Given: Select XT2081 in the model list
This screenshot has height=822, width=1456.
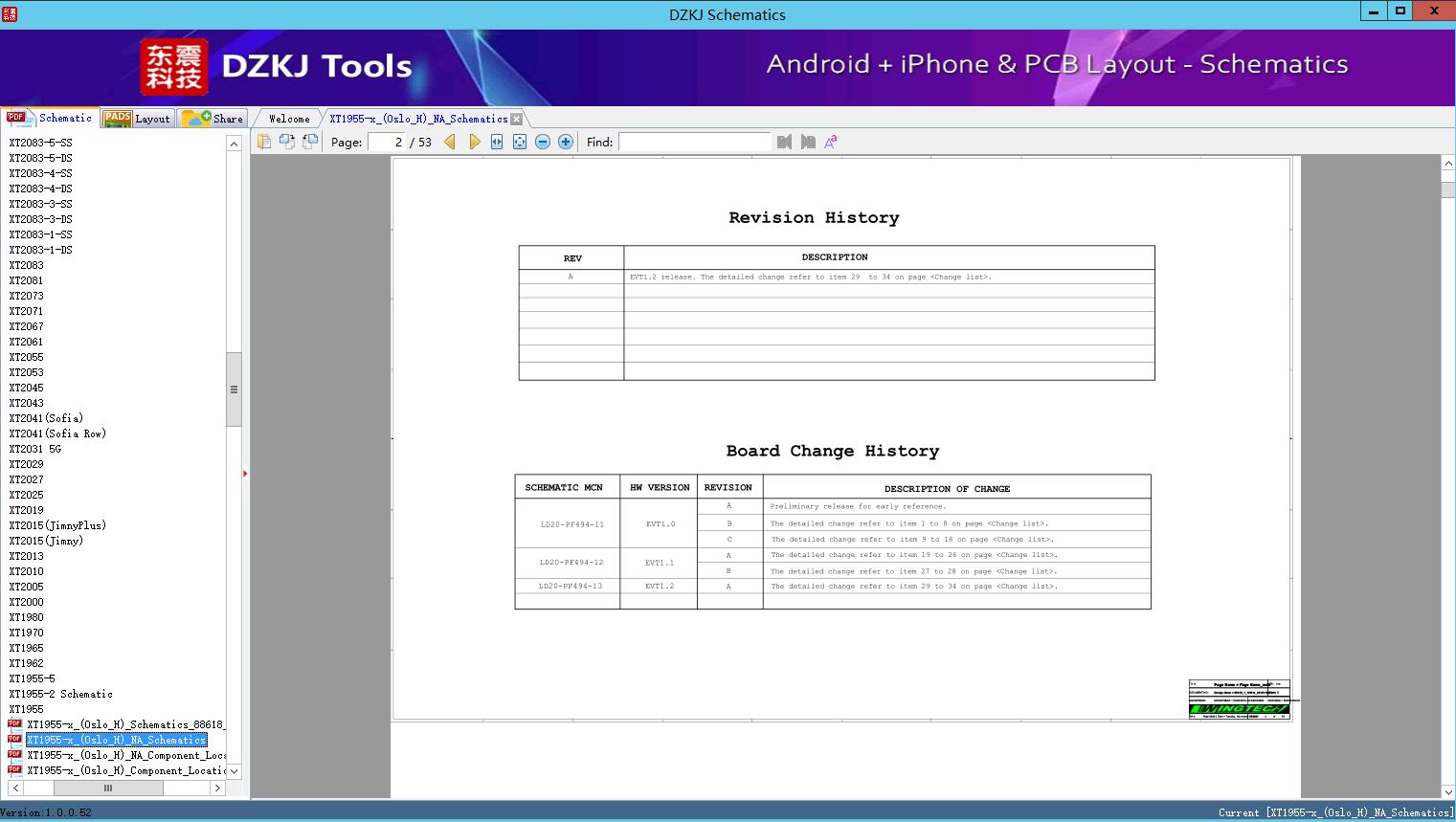Looking at the screenshot, I should [27, 280].
